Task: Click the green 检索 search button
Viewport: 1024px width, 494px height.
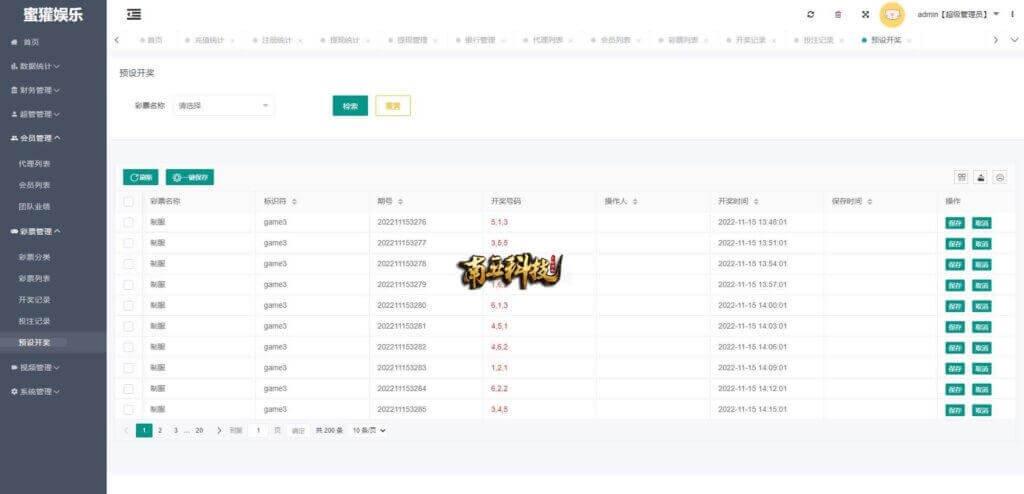Action: point(350,106)
